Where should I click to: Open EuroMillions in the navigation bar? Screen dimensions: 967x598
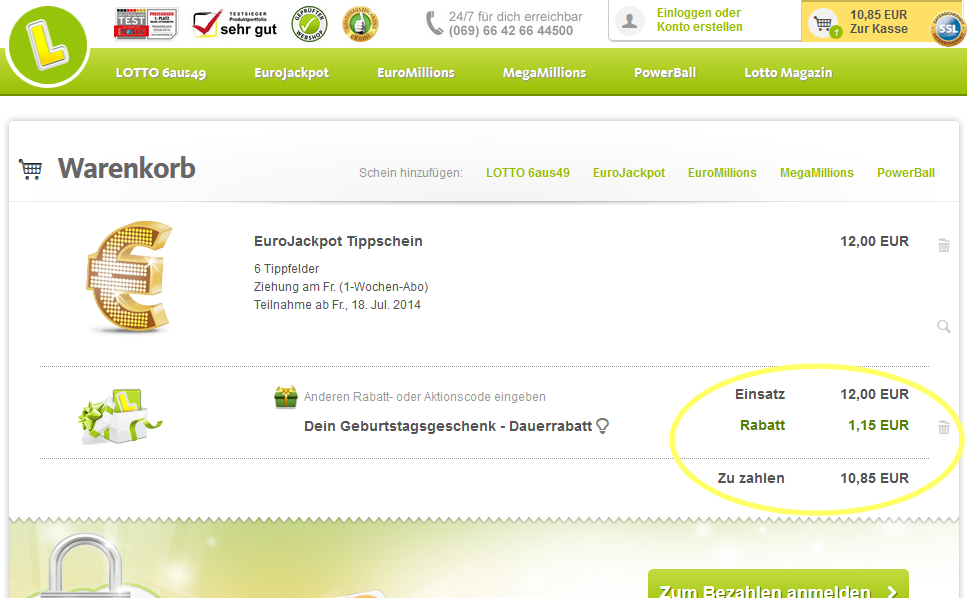pyautogui.click(x=416, y=73)
